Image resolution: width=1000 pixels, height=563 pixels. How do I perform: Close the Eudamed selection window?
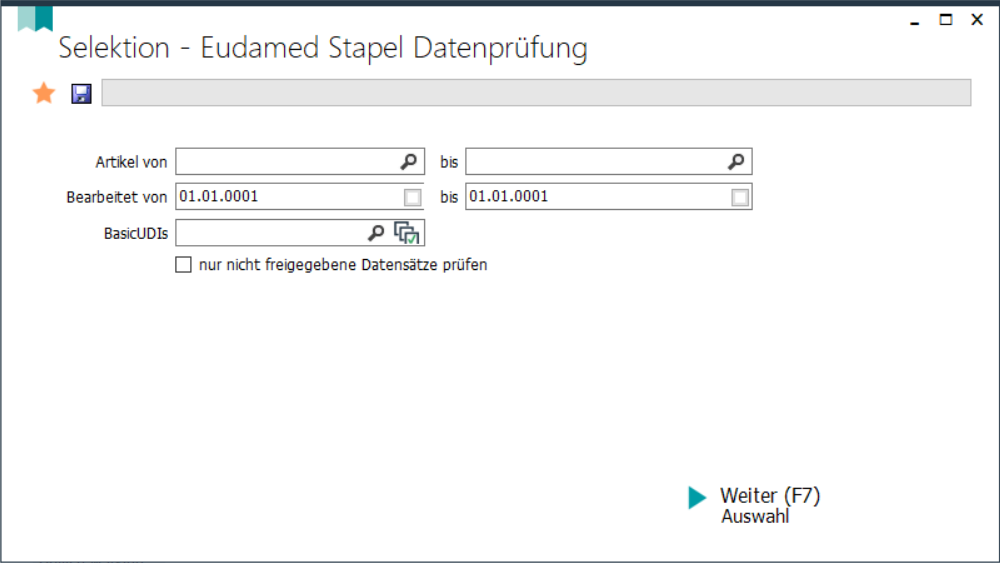tap(977, 19)
